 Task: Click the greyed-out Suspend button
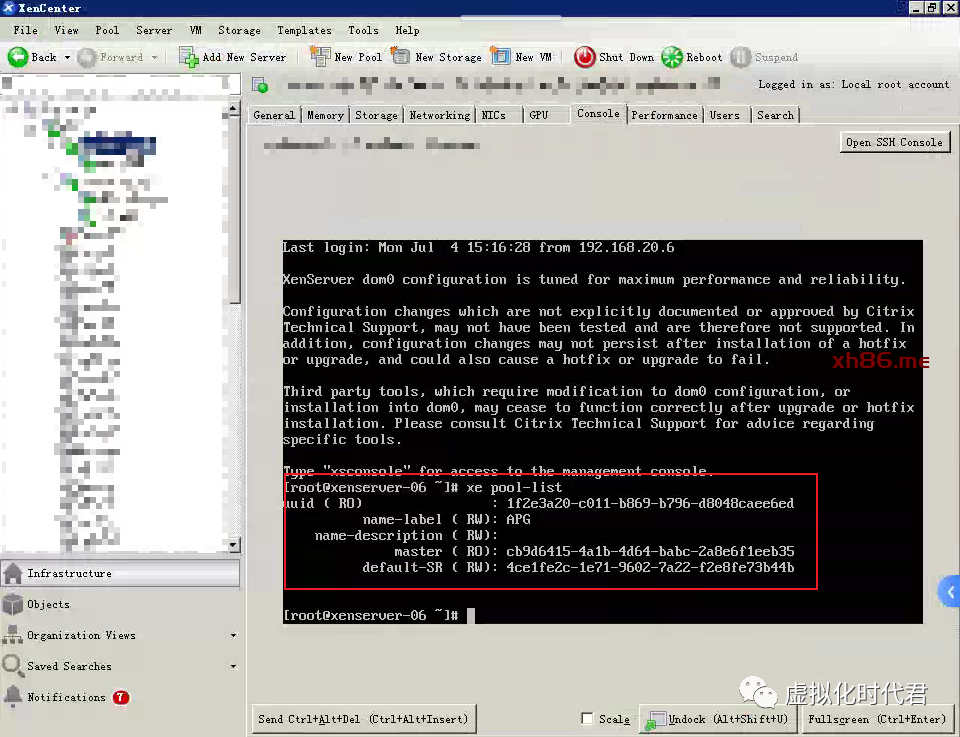(764, 58)
